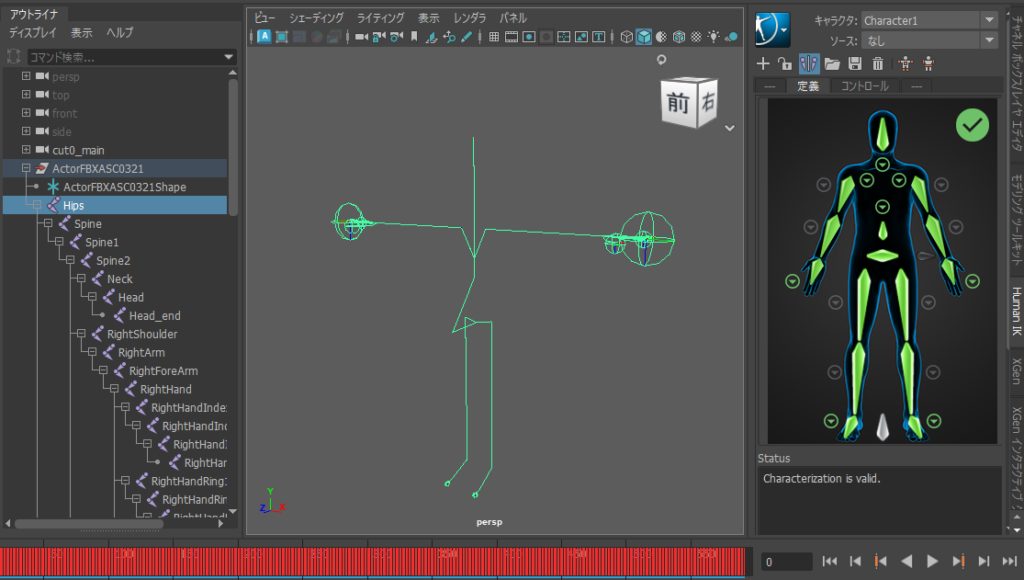The height and width of the screenshot is (580, 1024).
Task: Switch to the コントロール tab
Action: click(x=863, y=86)
